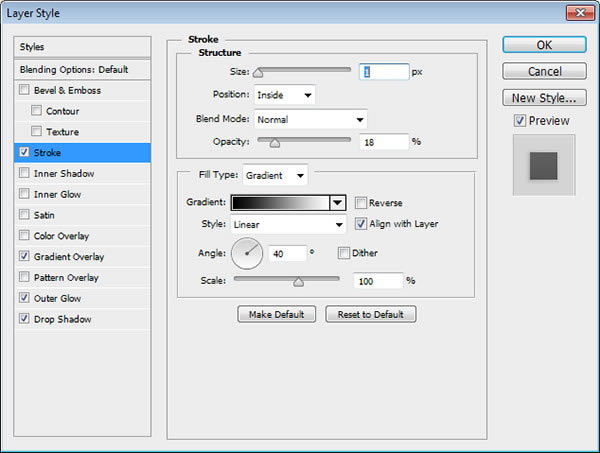This screenshot has height=453, width=600.
Task: Focus the Scale percent input field
Action: click(x=378, y=281)
